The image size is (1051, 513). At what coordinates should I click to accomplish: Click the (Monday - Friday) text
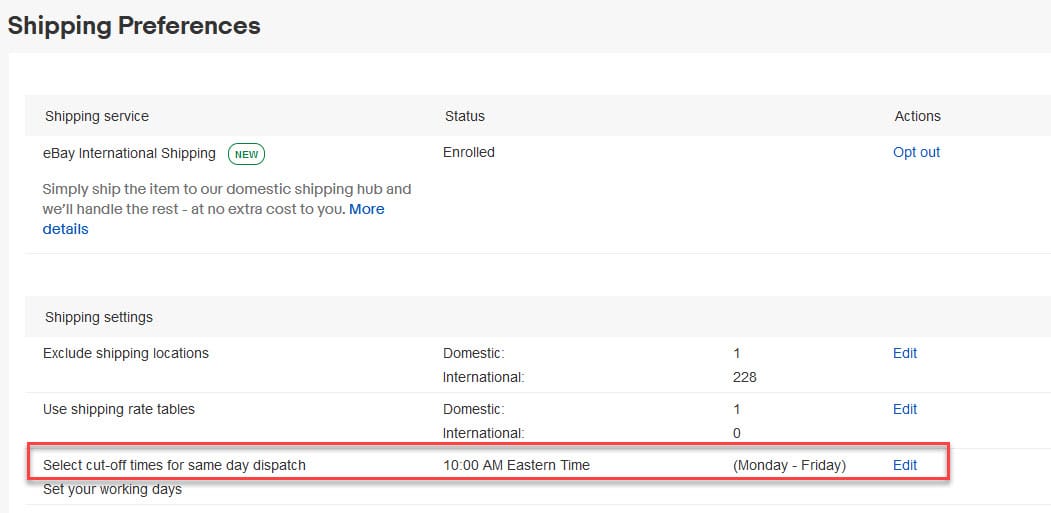pyautogui.click(x=789, y=465)
